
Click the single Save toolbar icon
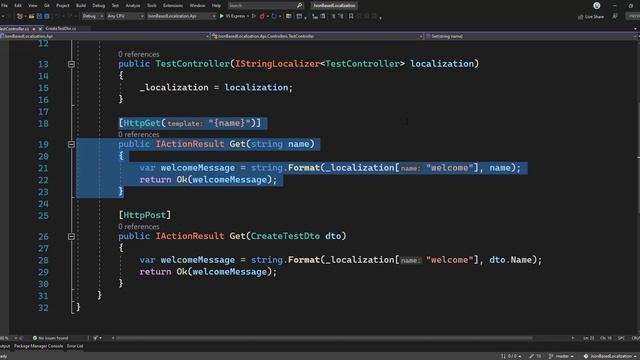click(40, 16)
